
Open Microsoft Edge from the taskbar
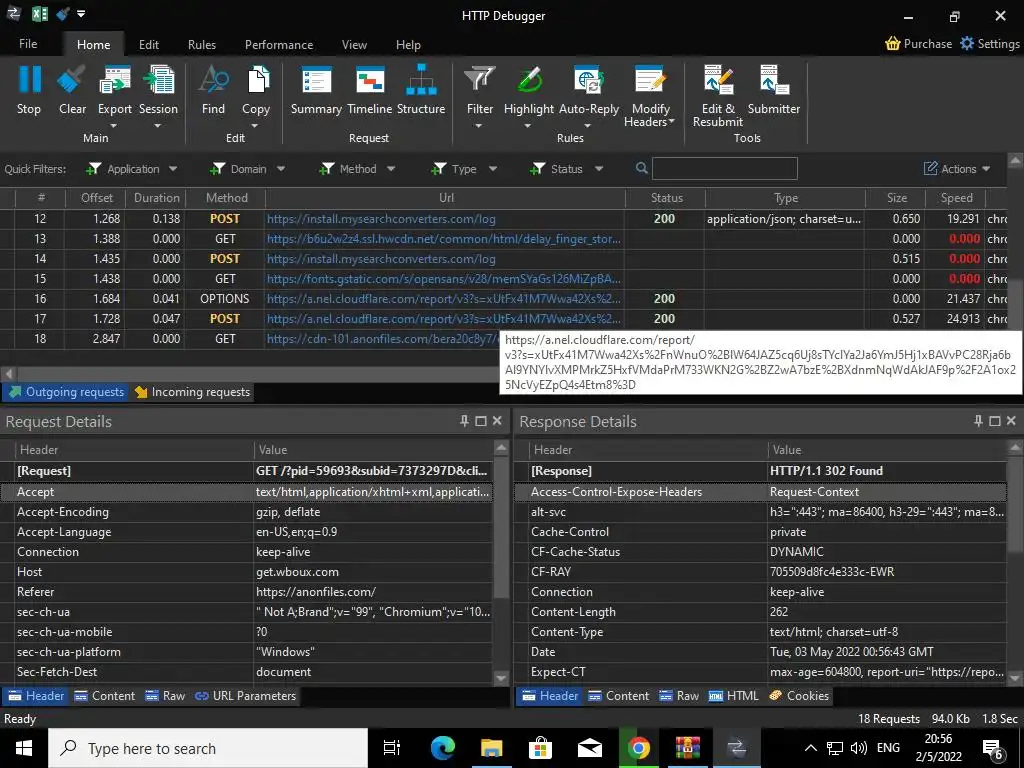442,748
